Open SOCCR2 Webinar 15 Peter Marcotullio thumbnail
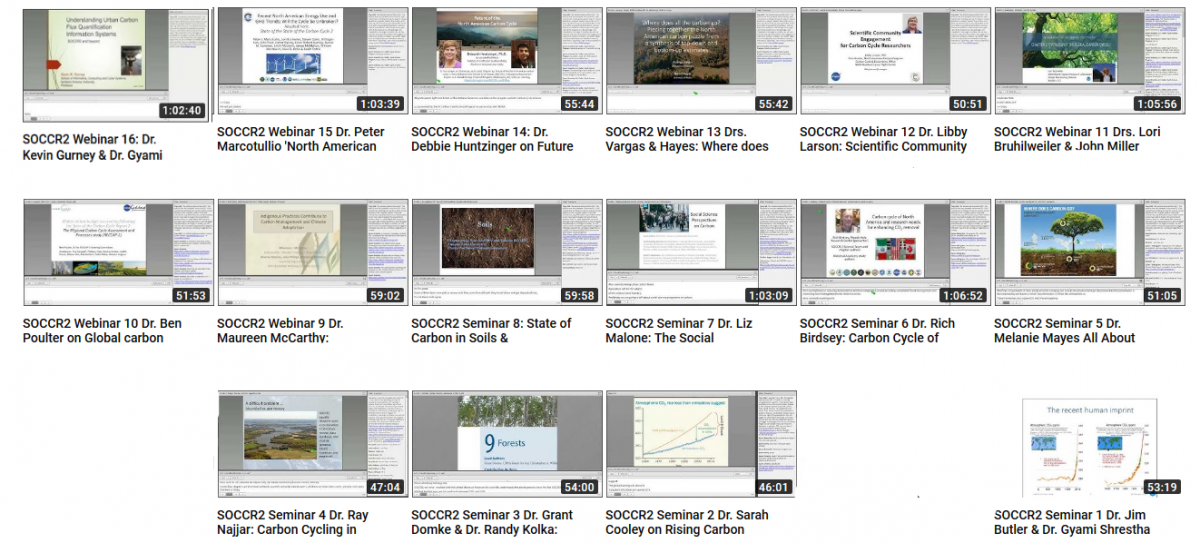This screenshot has height=543, width=1200. pos(311,60)
